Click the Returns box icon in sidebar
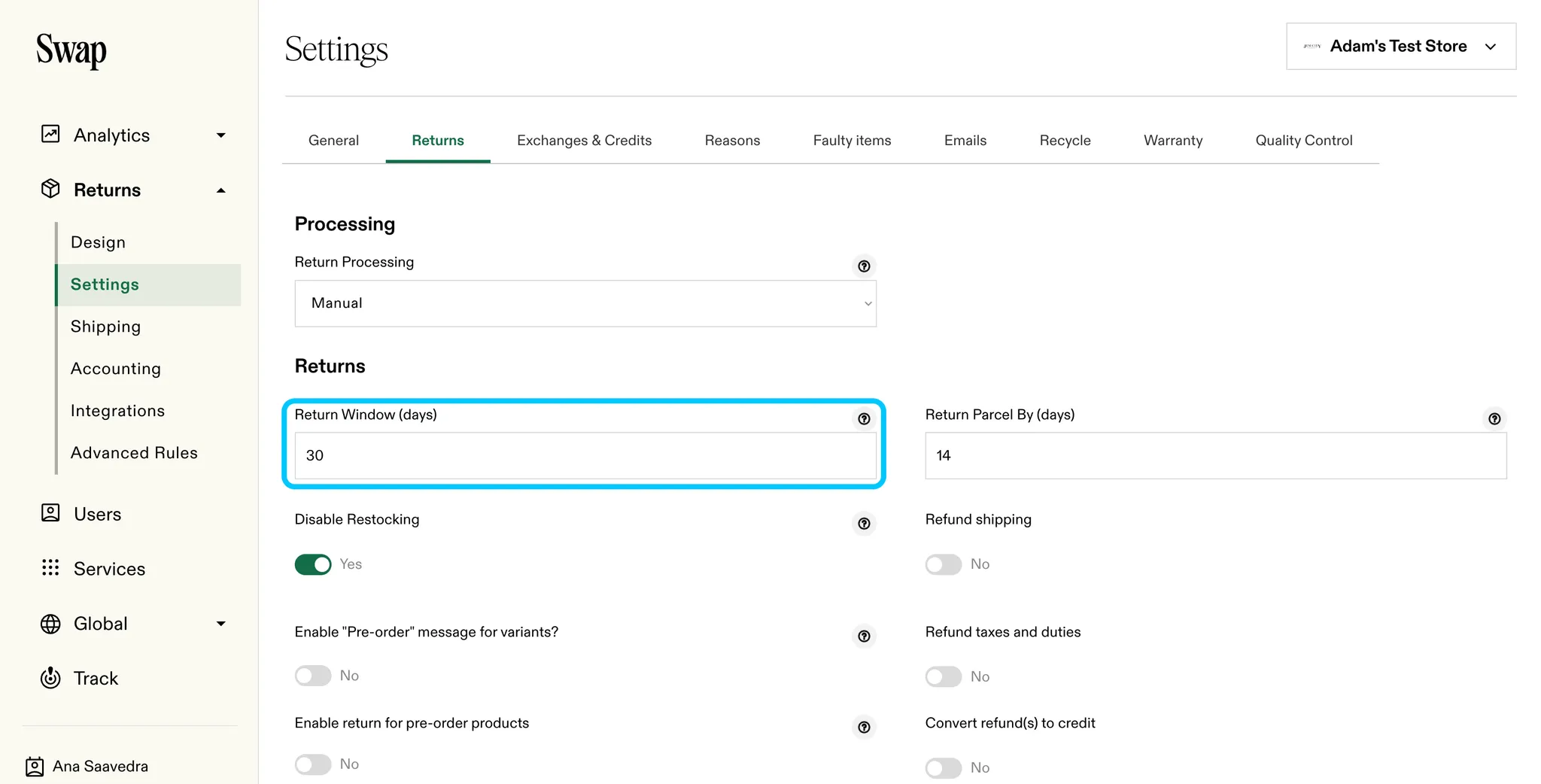This screenshot has height=784, width=1541. coord(50,189)
